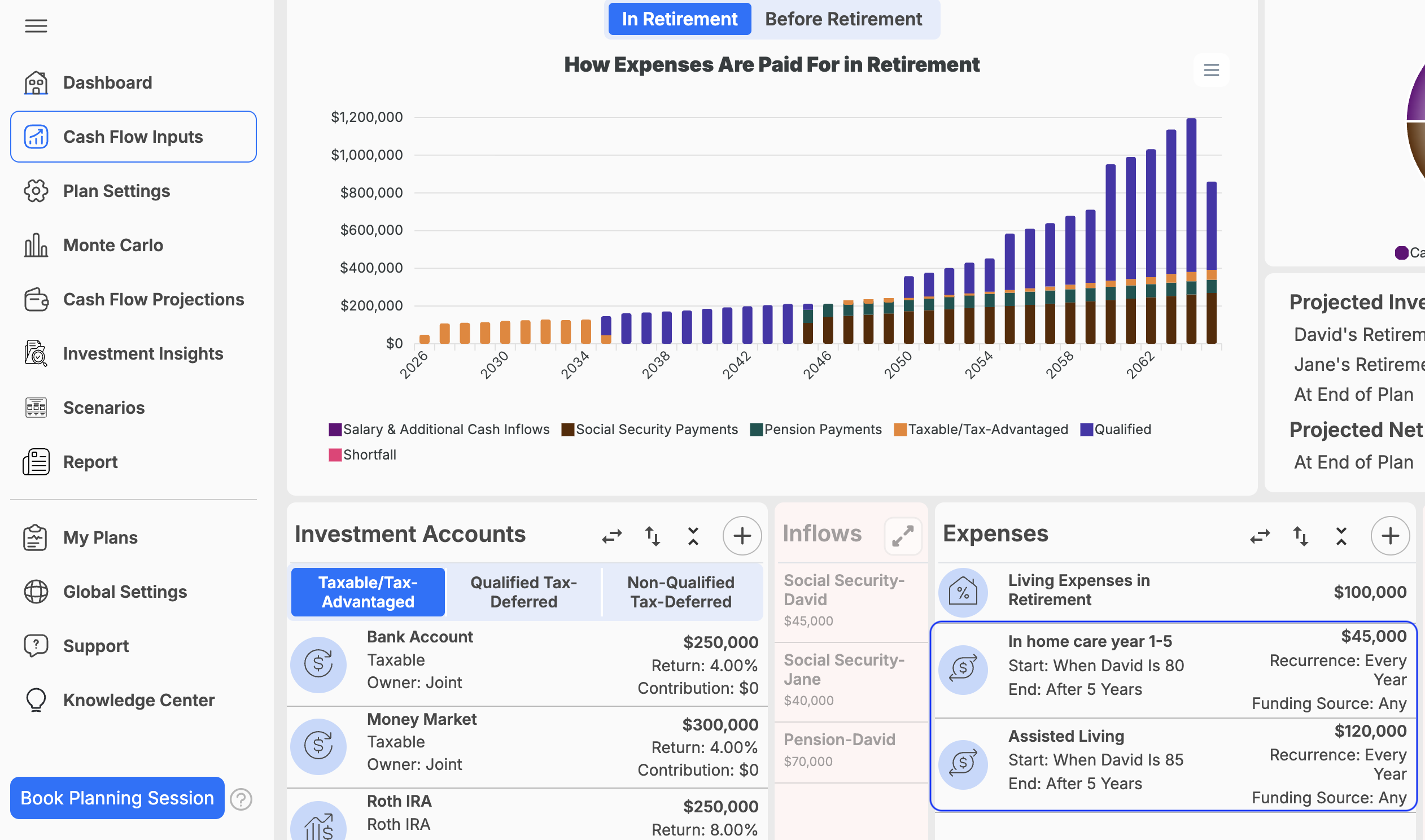Click the Support chat bubble icon
The height and width of the screenshot is (840, 1425).
coord(36,646)
